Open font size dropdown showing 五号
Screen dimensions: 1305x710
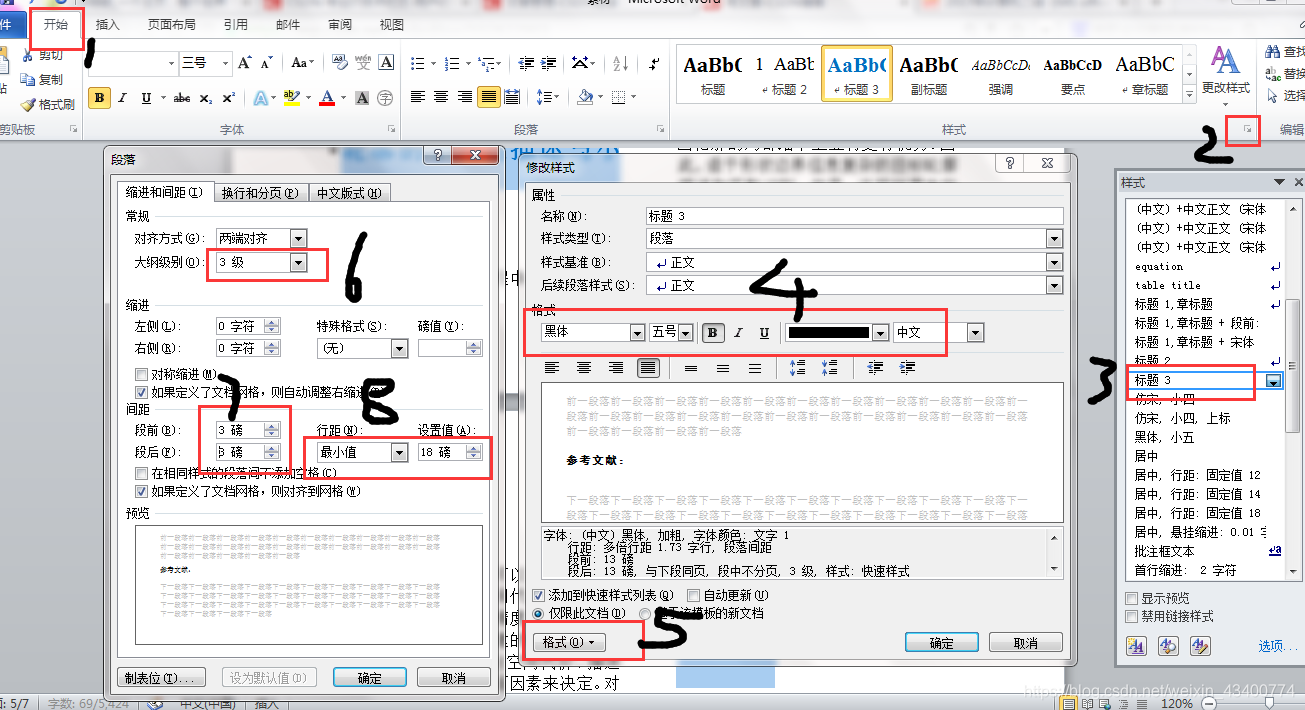tap(686, 333)
